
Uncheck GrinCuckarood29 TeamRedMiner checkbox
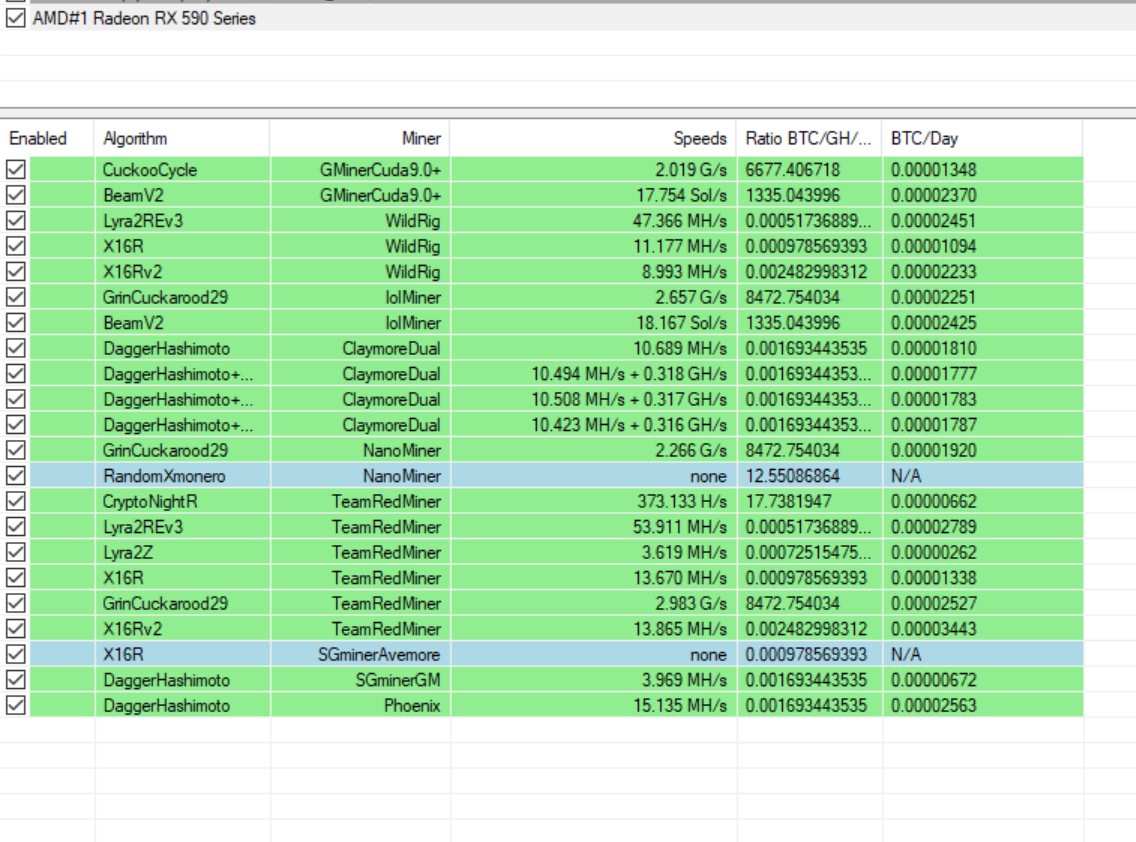[15, 603]
